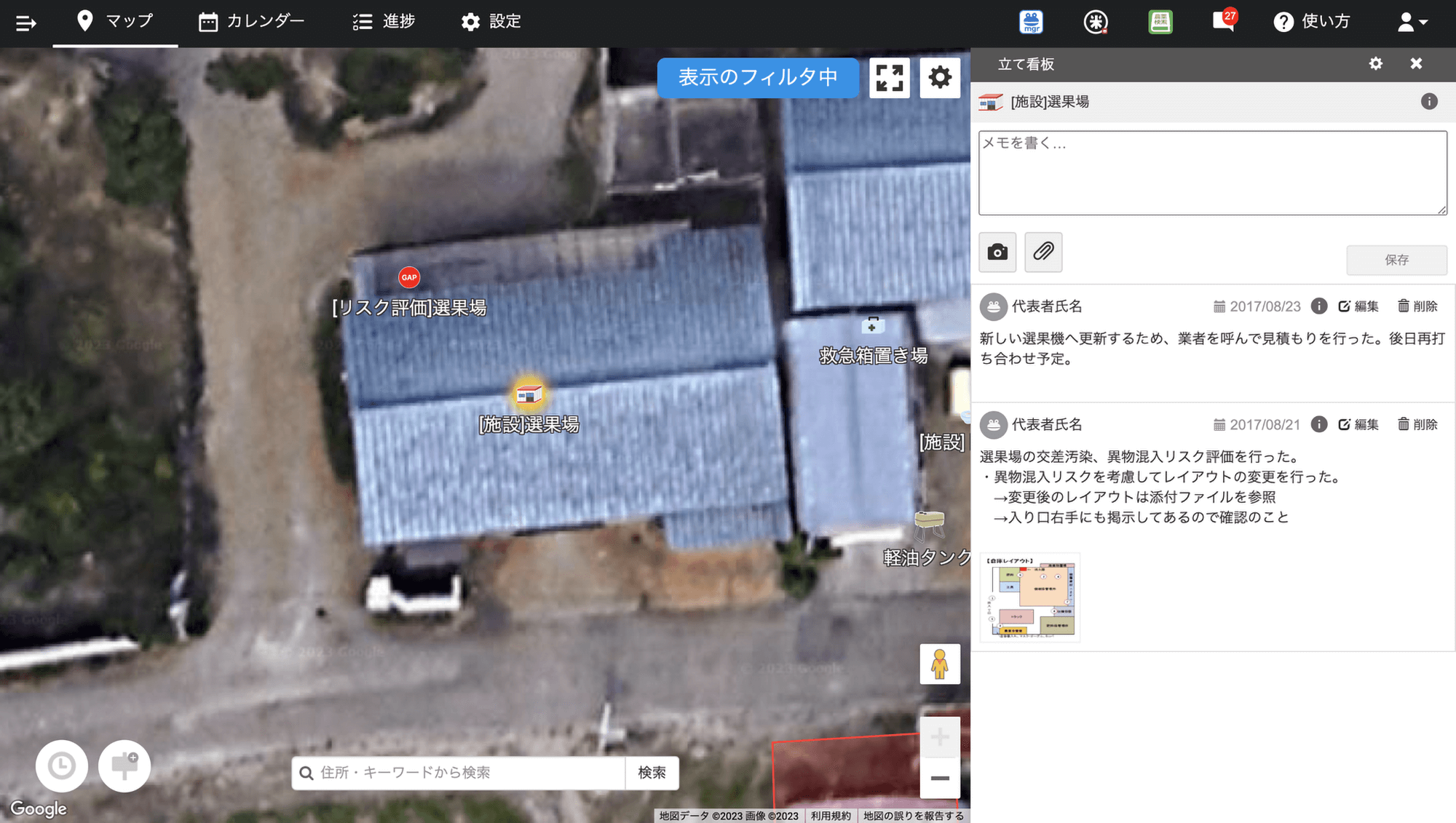This screenshot has height=823, width=1456.
Task: Expand the user account dropdown
Action: [1412, 22]
